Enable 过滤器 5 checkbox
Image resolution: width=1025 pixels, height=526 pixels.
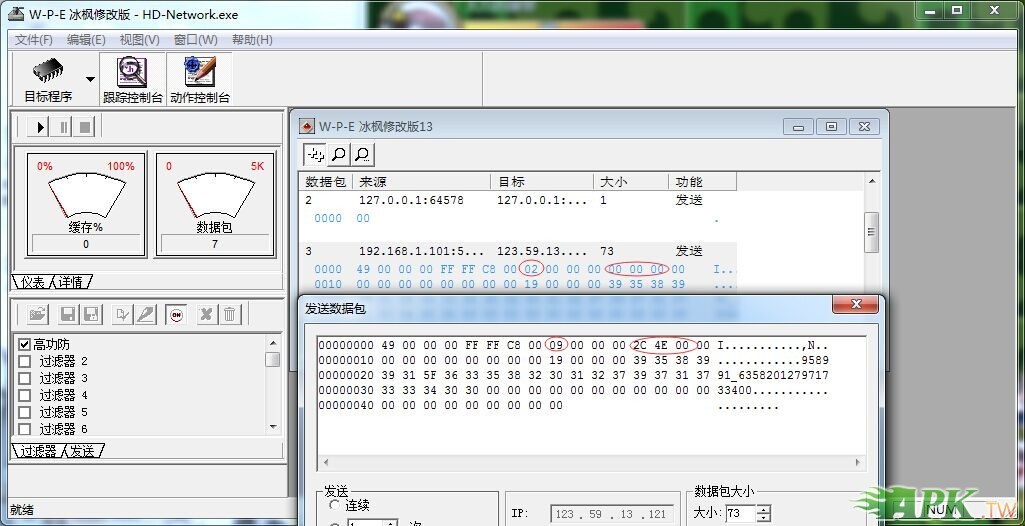(x=25, y=412)
